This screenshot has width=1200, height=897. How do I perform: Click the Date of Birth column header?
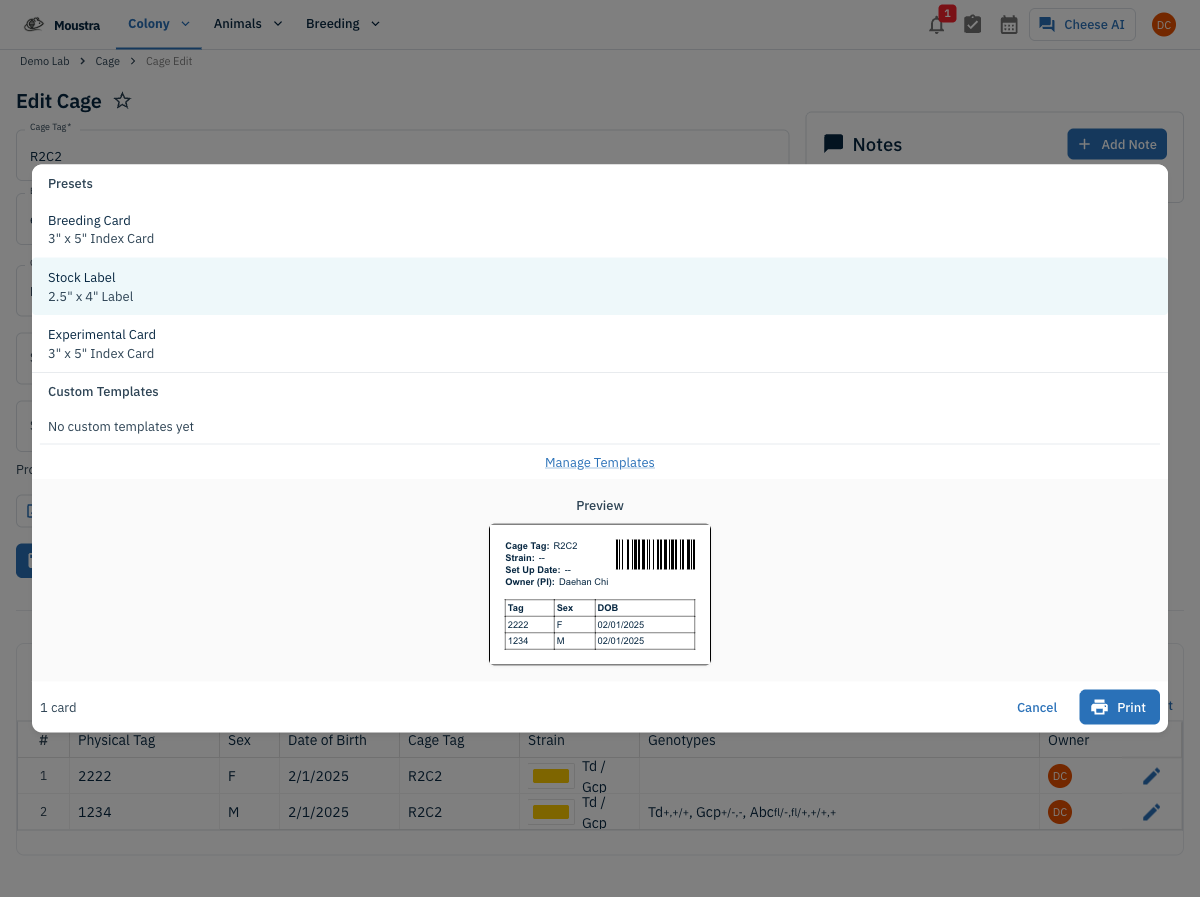pos(327,740)
